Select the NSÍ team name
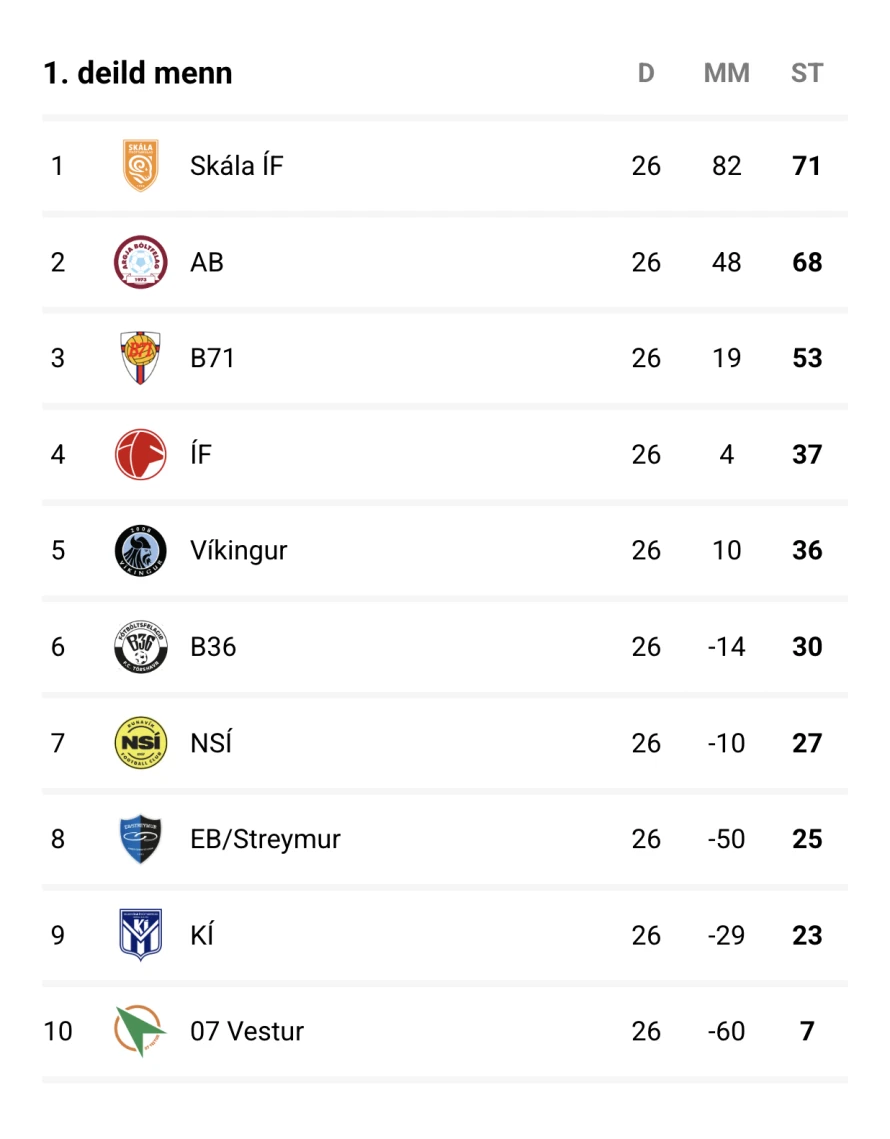 pyautogui.click(x=211, y=743)
